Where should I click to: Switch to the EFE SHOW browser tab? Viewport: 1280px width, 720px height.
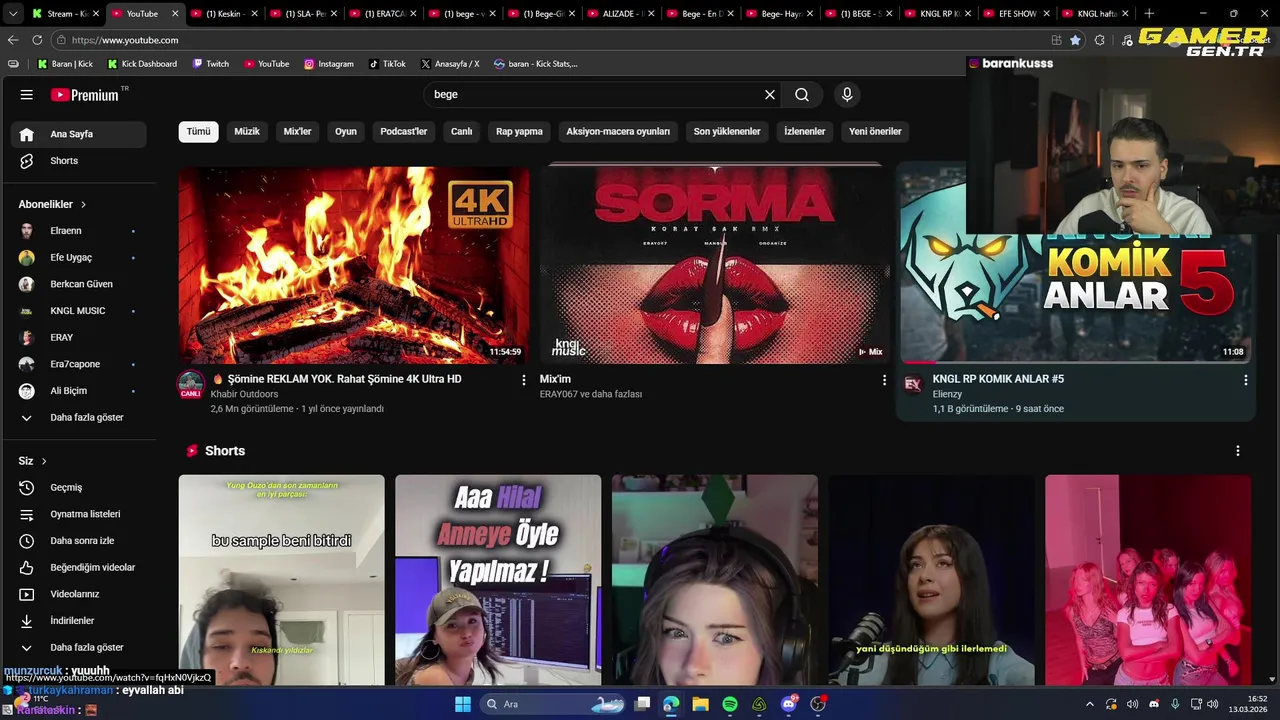tap(1017, 14)
